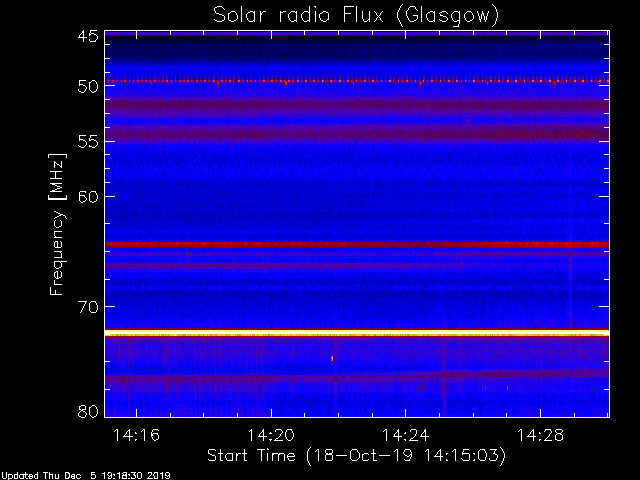Click the 14:16 time axis label
This screenshot has width=640, height=480.
click(136, 435)
